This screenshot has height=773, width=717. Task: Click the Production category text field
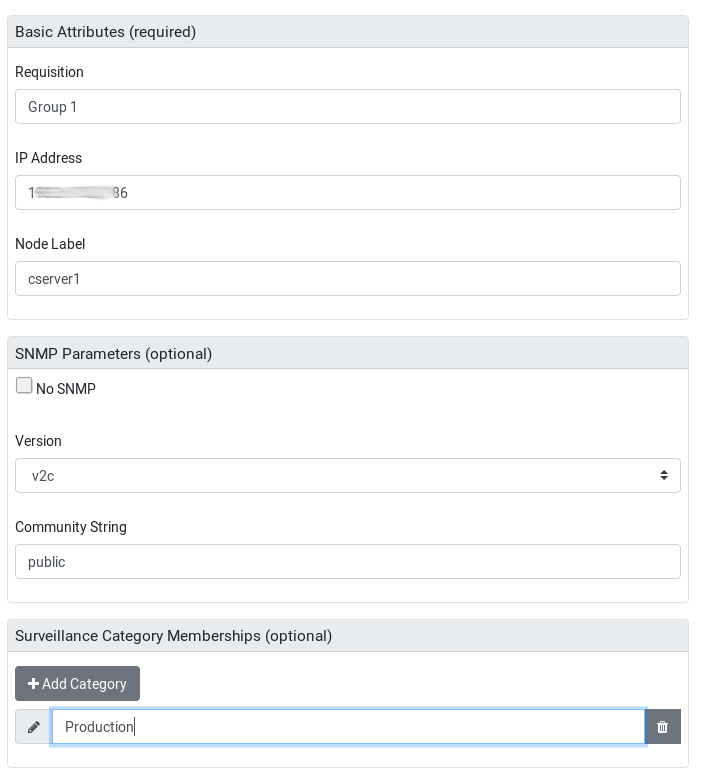pyautogui.click(x=347, y=727)
